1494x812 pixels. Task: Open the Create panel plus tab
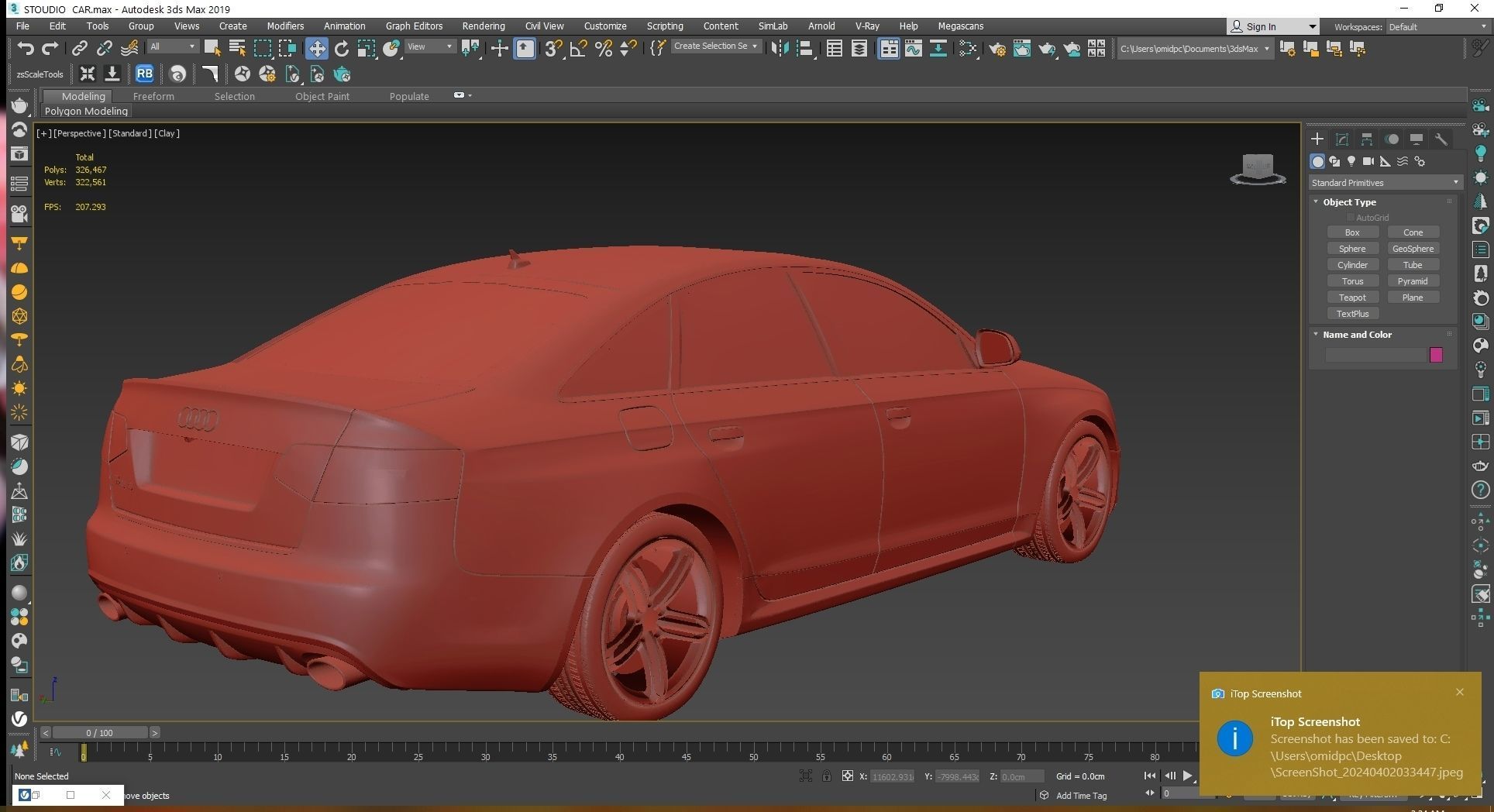pos(1317,139)
